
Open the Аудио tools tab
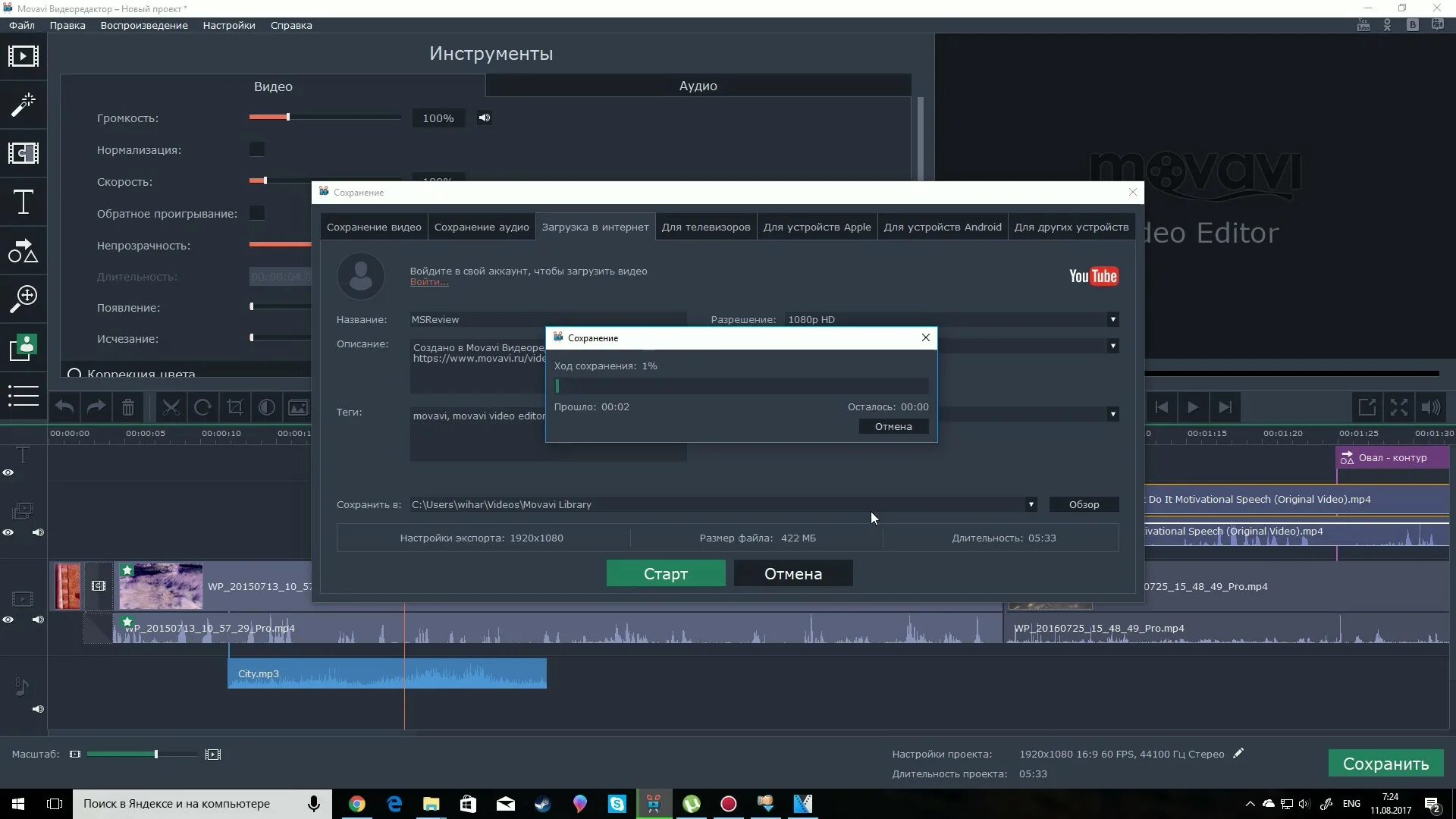point(698,86)
